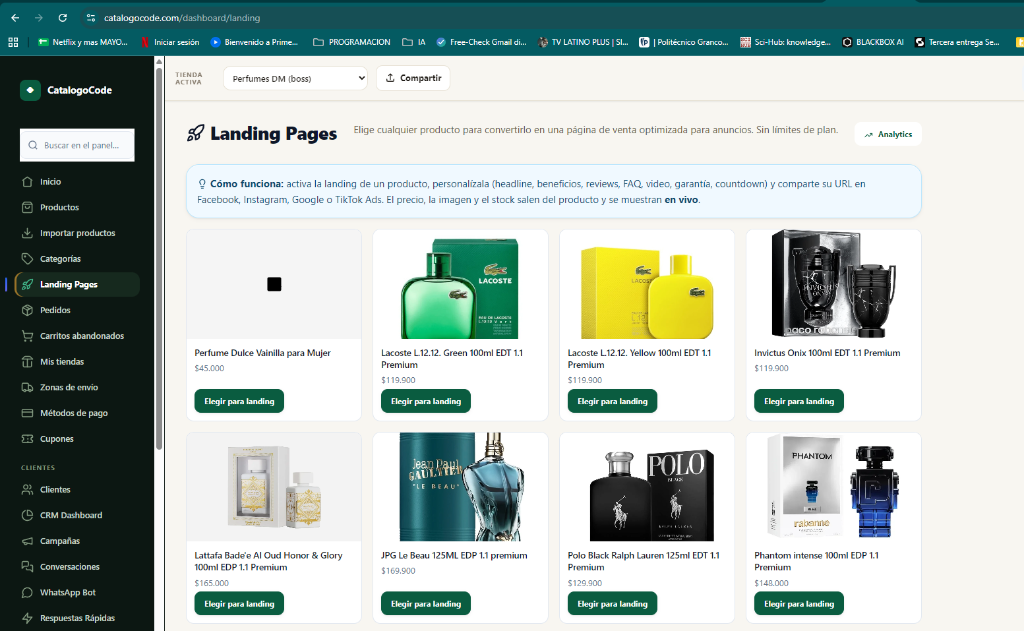Click the CatalogoCode logo icon
This screenshot has width=1024, height=631.
click(x=30, y=90)
